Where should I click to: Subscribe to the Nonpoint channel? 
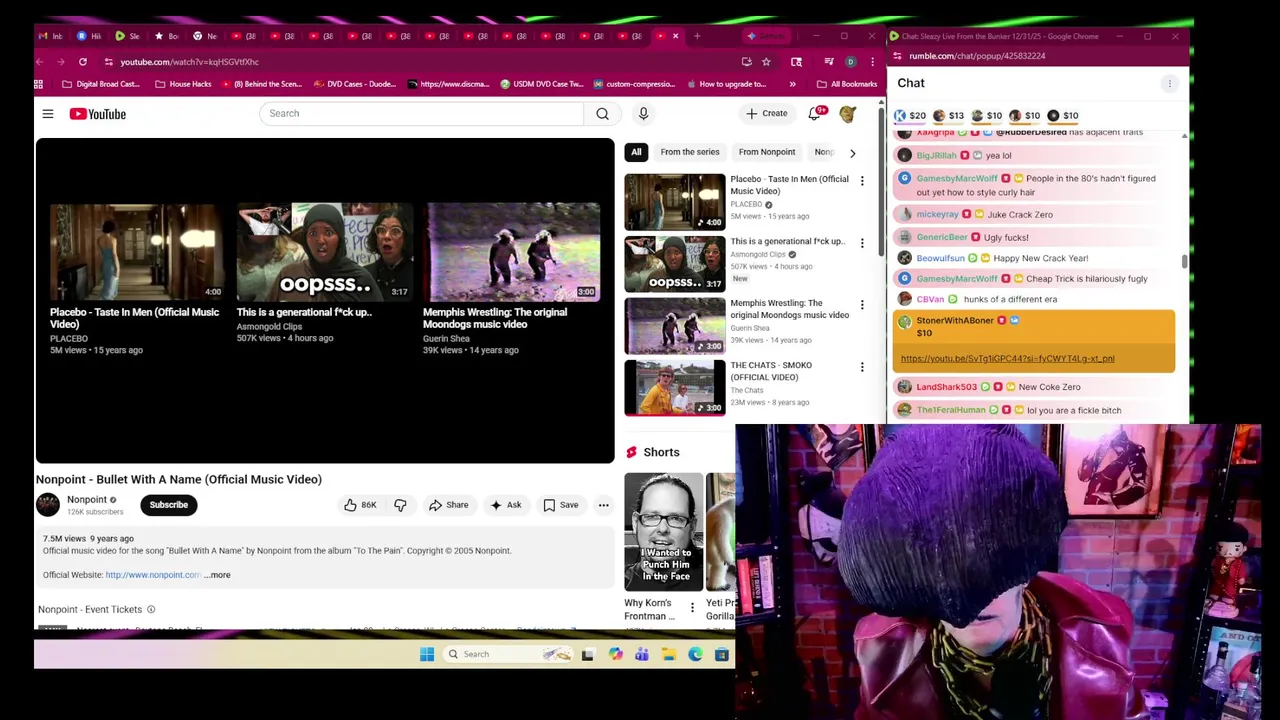coord(169,505)
